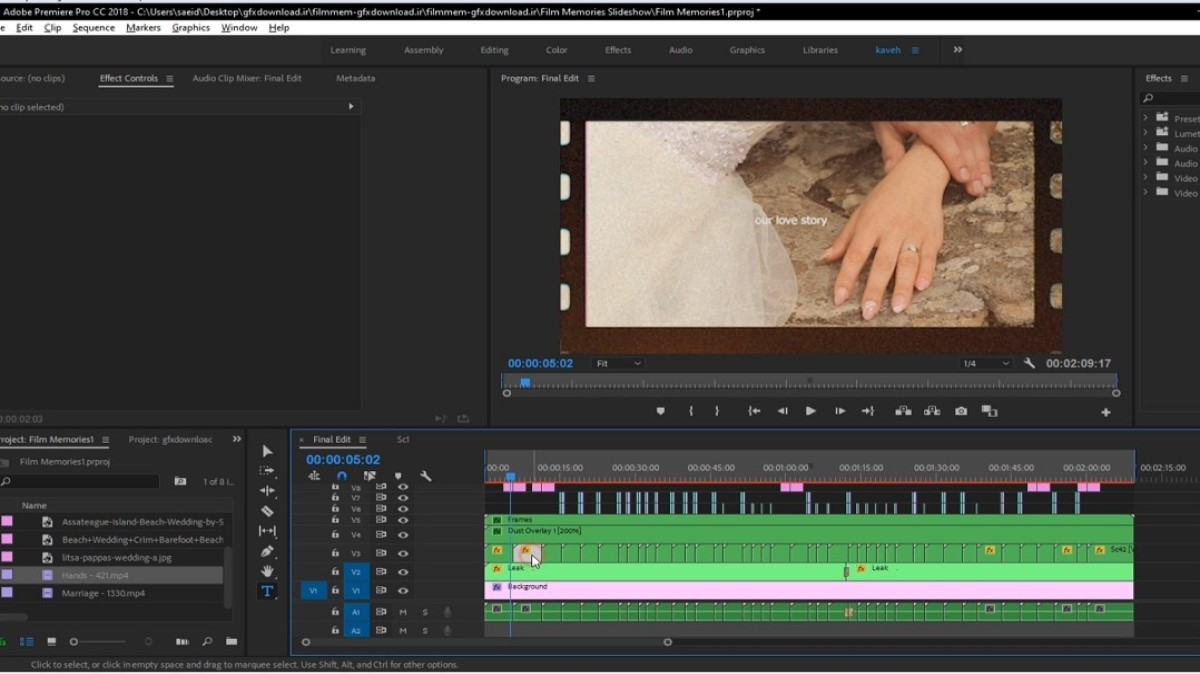Expand the Lumetri folder in Effects
Image resolution: width=1200 pixels, height=674 pixels.
(1146, 133)
